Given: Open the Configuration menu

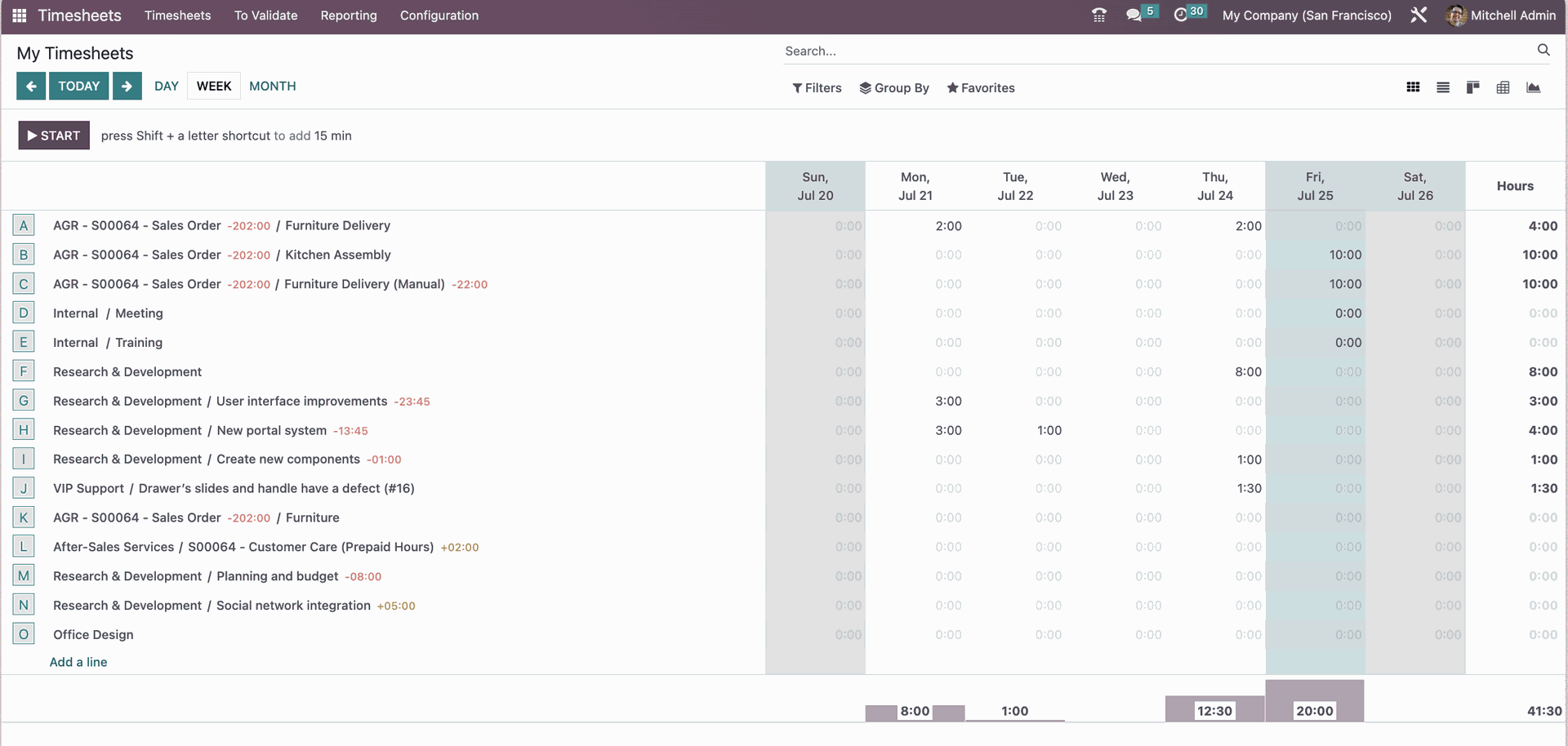Looking at the screenshot, I should [439, 16].
